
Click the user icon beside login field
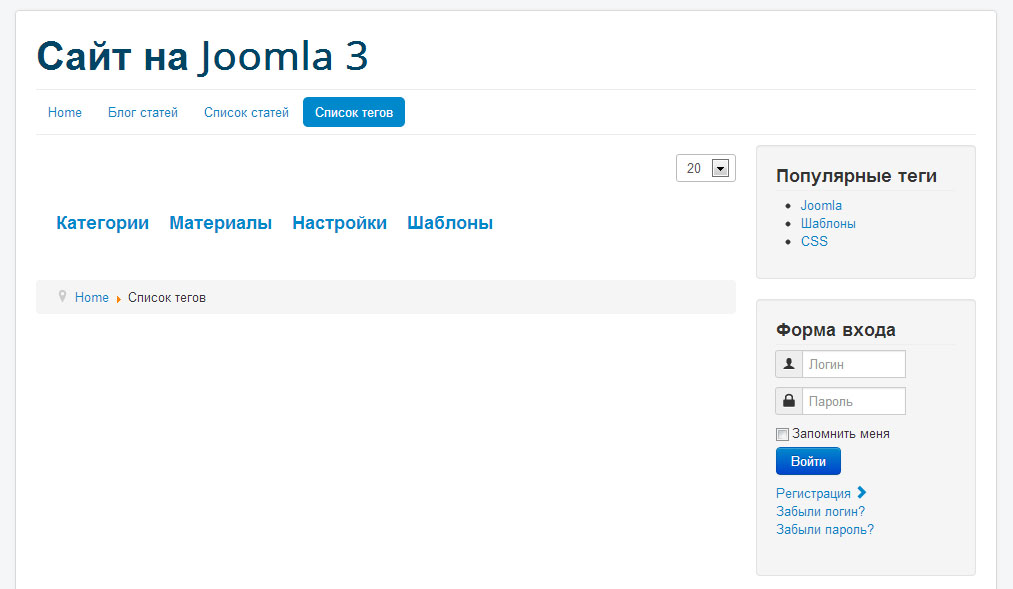789,364
